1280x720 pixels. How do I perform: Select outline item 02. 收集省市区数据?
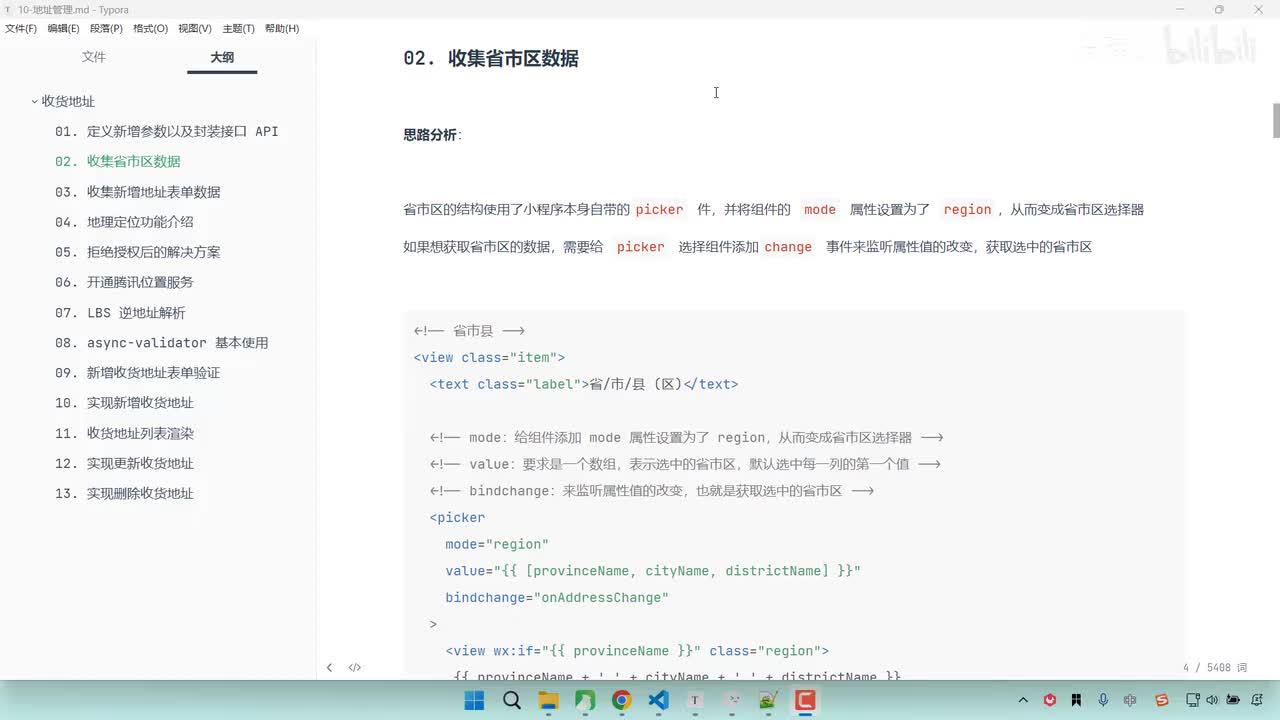click(x=118, y=161)
